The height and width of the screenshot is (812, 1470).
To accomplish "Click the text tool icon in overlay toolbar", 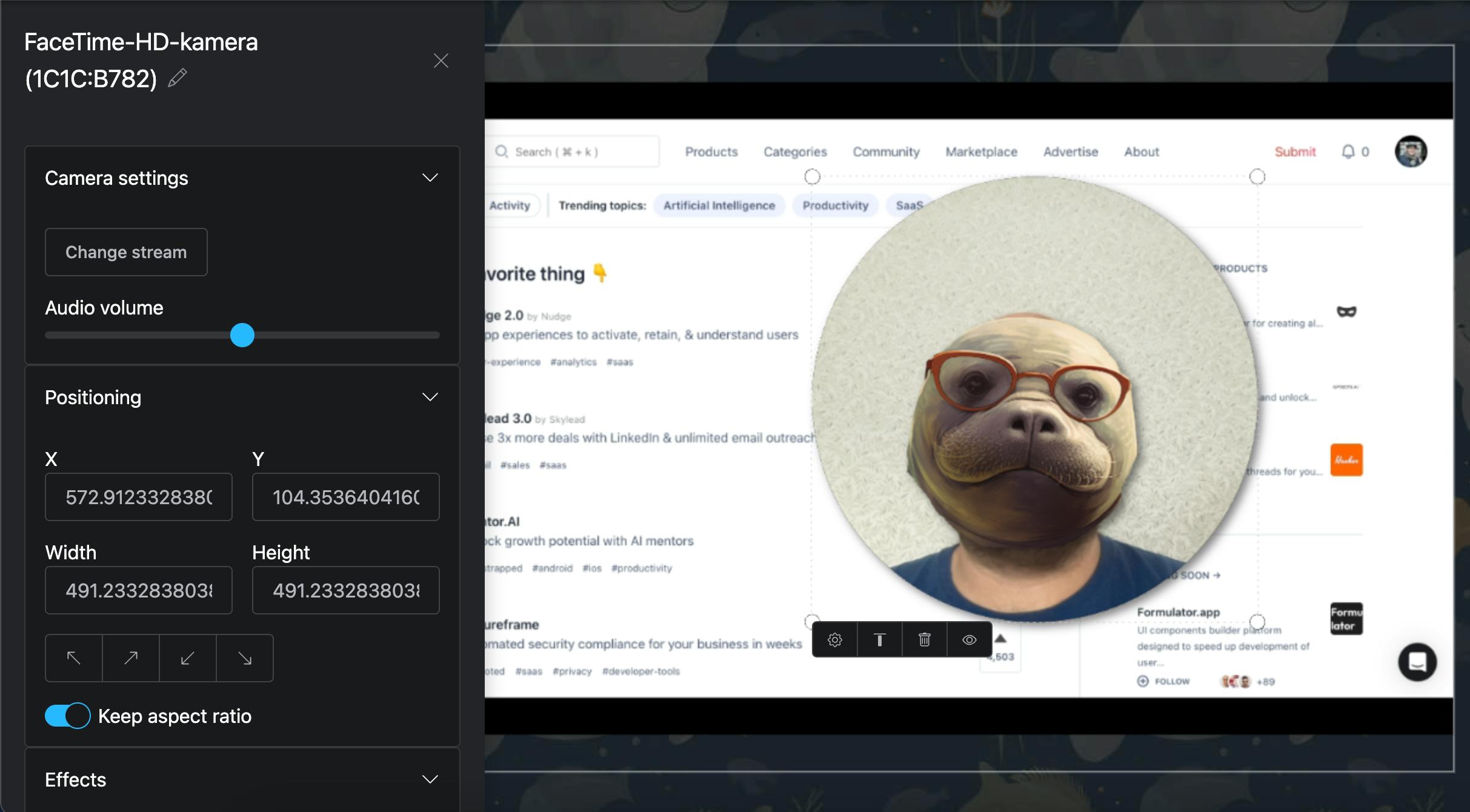I will point(880,639).
